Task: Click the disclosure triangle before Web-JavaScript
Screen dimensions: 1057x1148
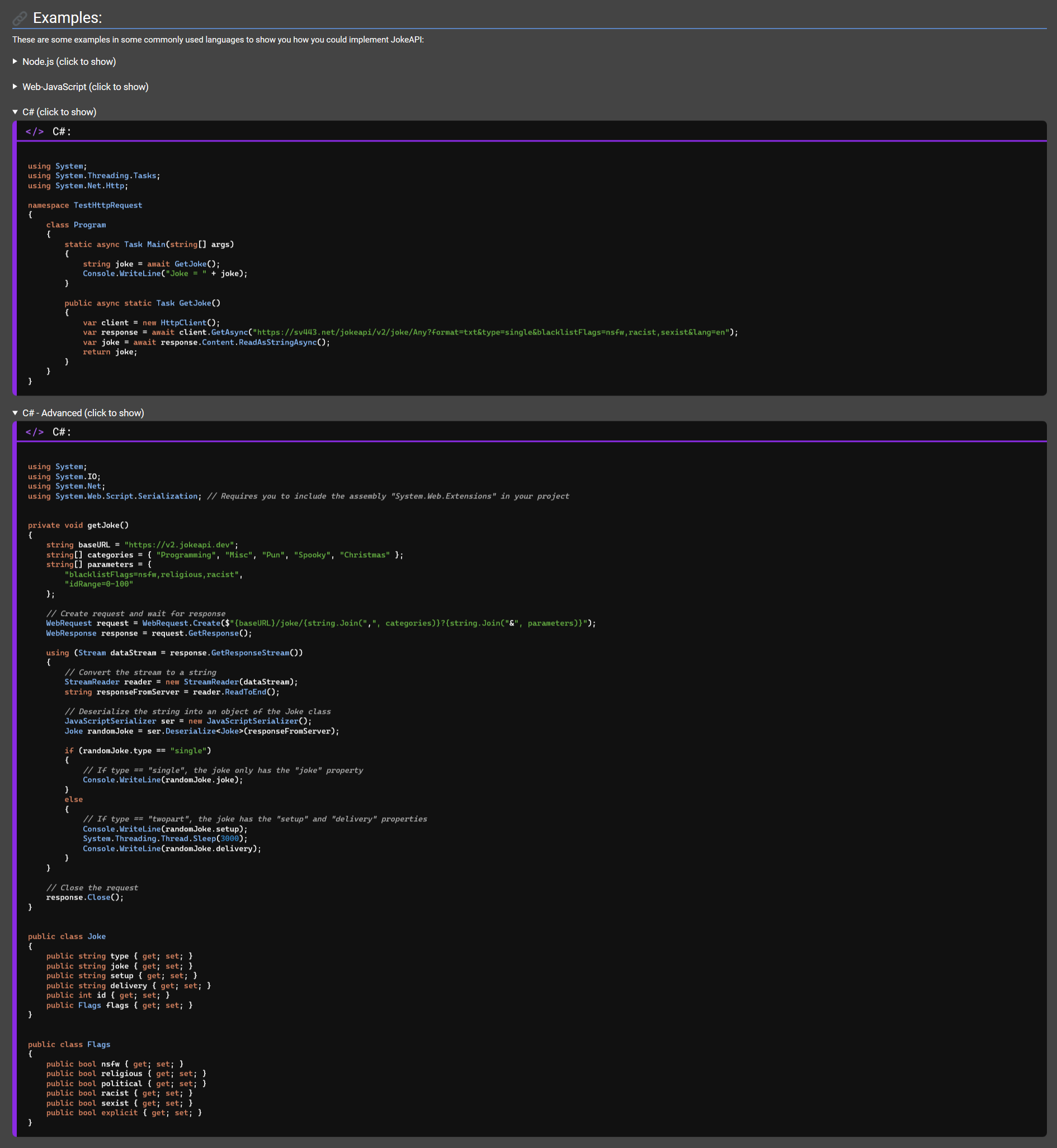Action: click(15, 86)
